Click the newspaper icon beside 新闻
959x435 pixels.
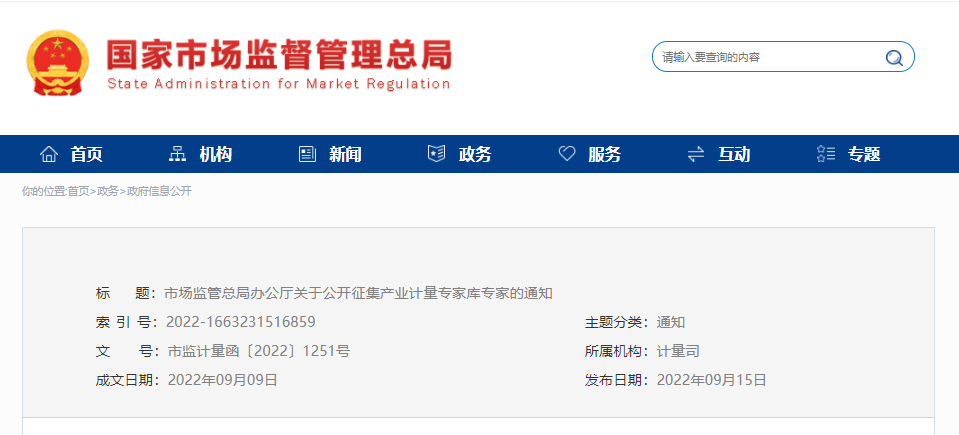(x=307, y=154)
